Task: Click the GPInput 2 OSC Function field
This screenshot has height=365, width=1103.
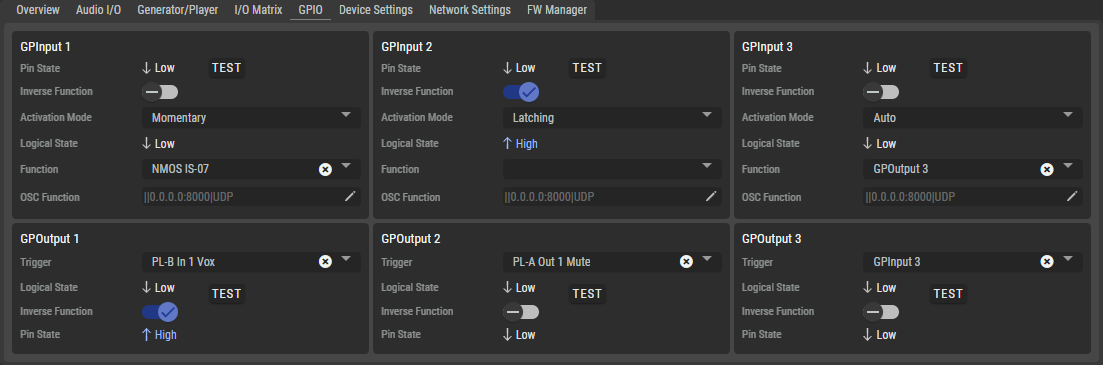Action: [612, 197]
